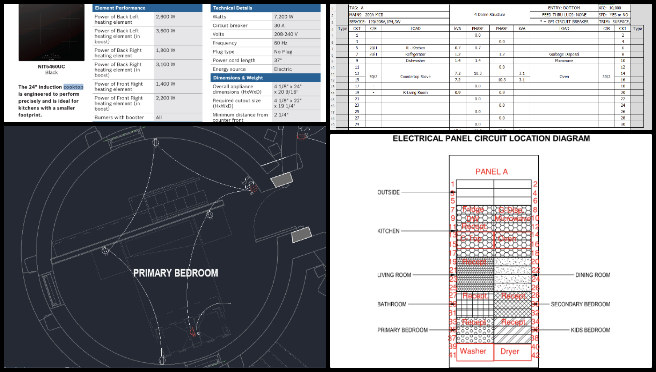Select the "Refrigerator" load cell in panel schedule
This screenshot has width=656, height=372.
415,54
